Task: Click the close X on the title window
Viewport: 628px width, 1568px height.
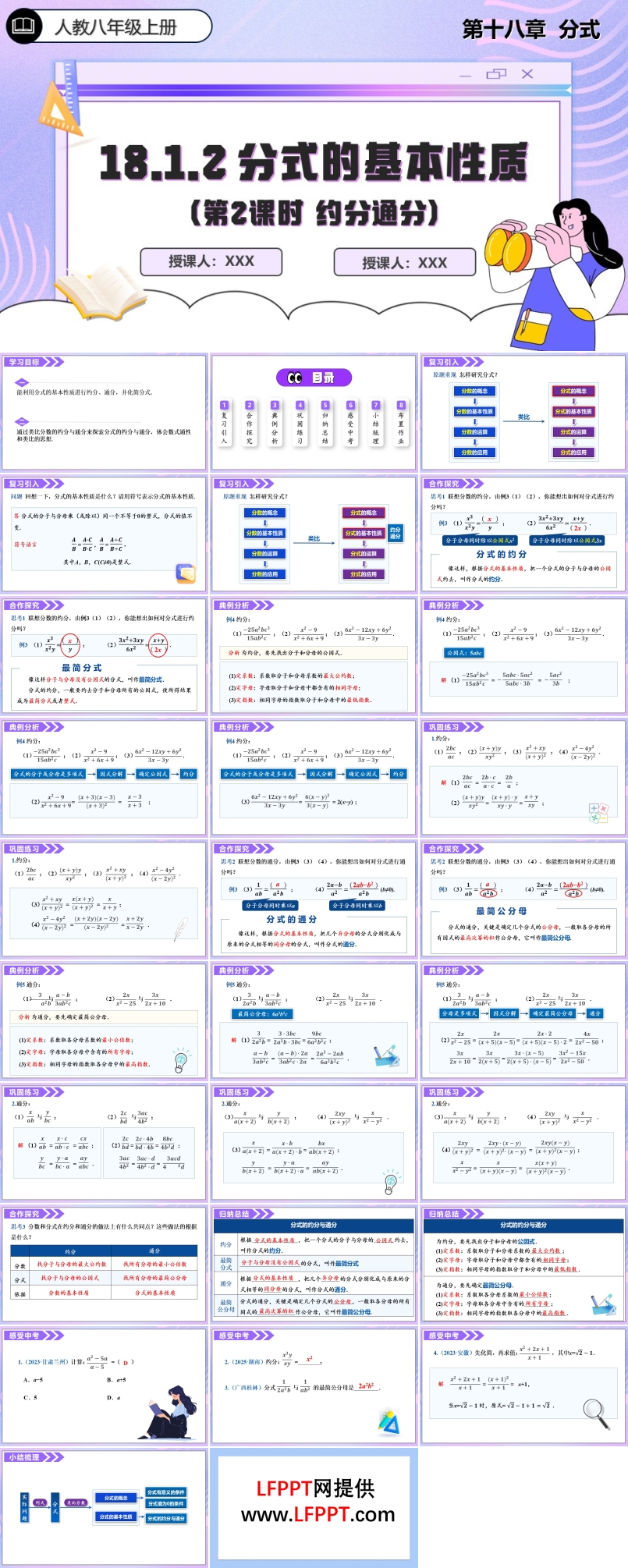Action: (527, 74)
